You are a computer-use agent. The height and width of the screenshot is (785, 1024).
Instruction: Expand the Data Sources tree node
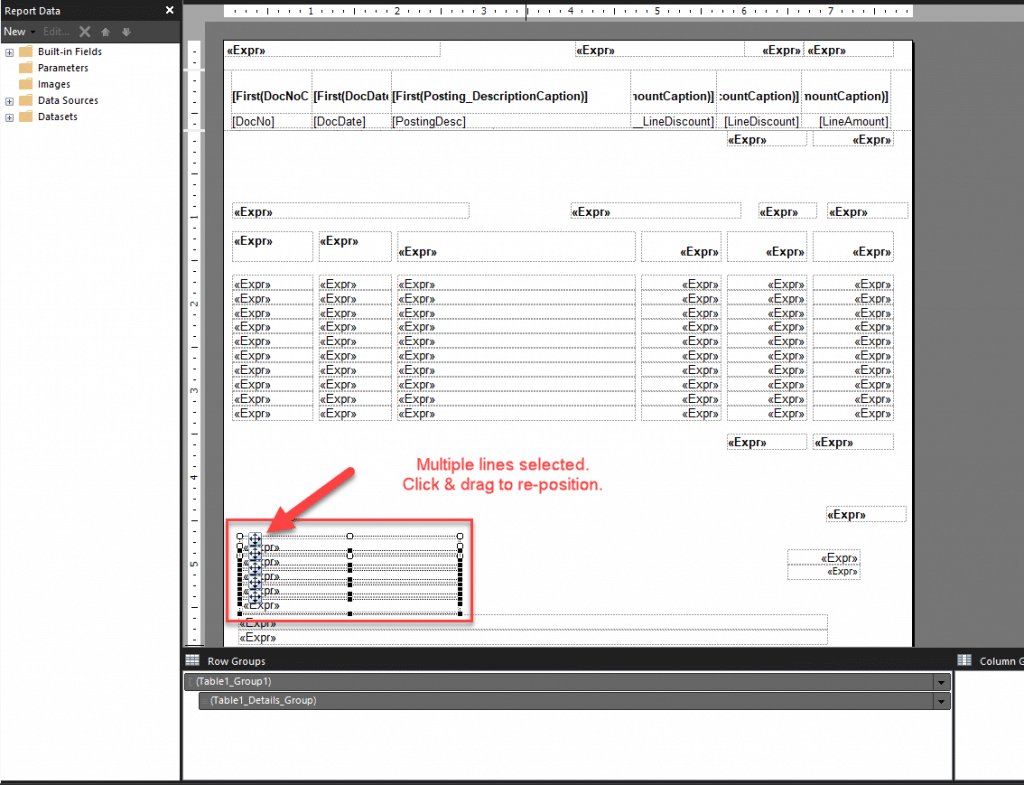tap(9, 101)
